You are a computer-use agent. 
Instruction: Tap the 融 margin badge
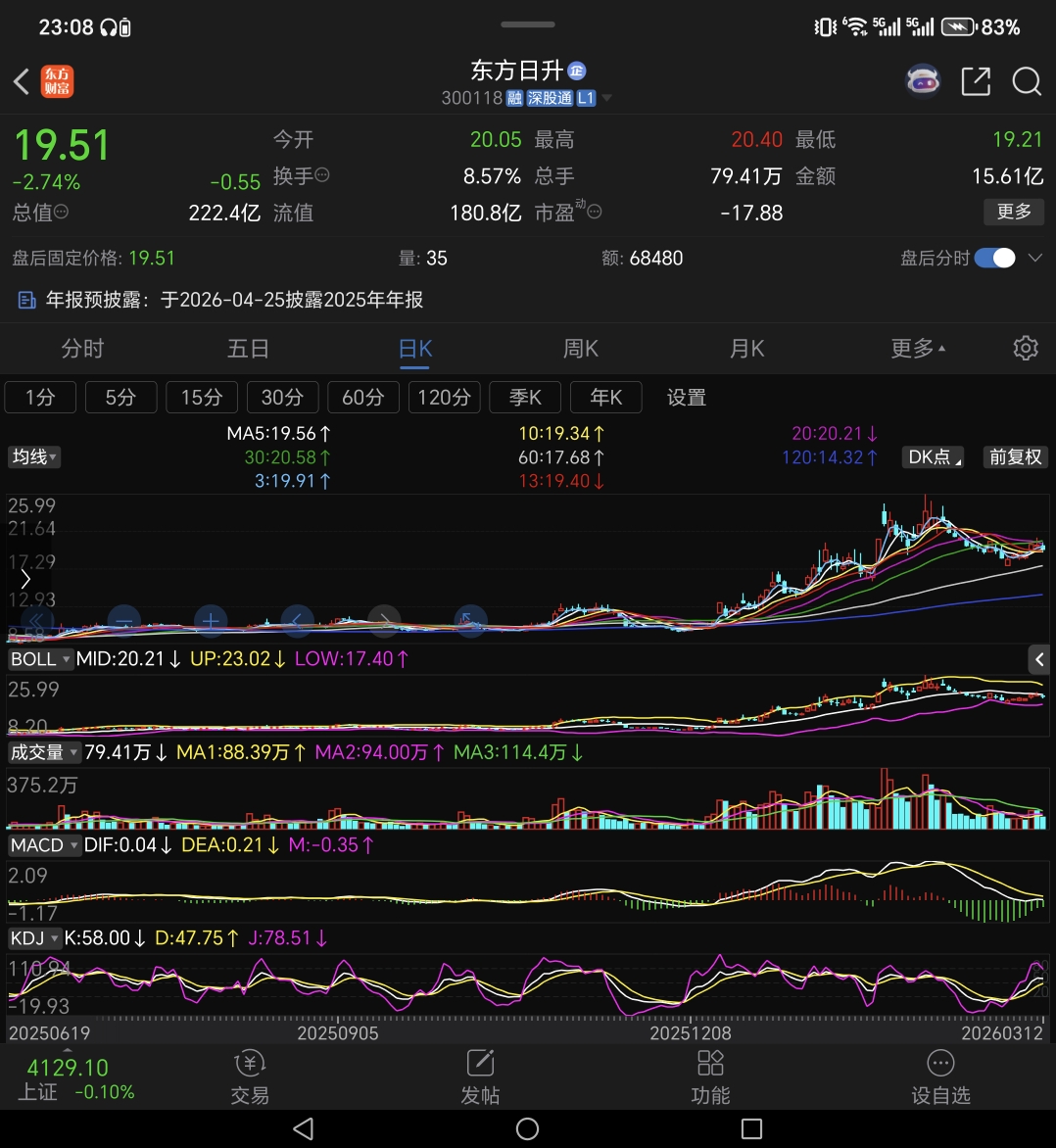(x=515, y=98)
